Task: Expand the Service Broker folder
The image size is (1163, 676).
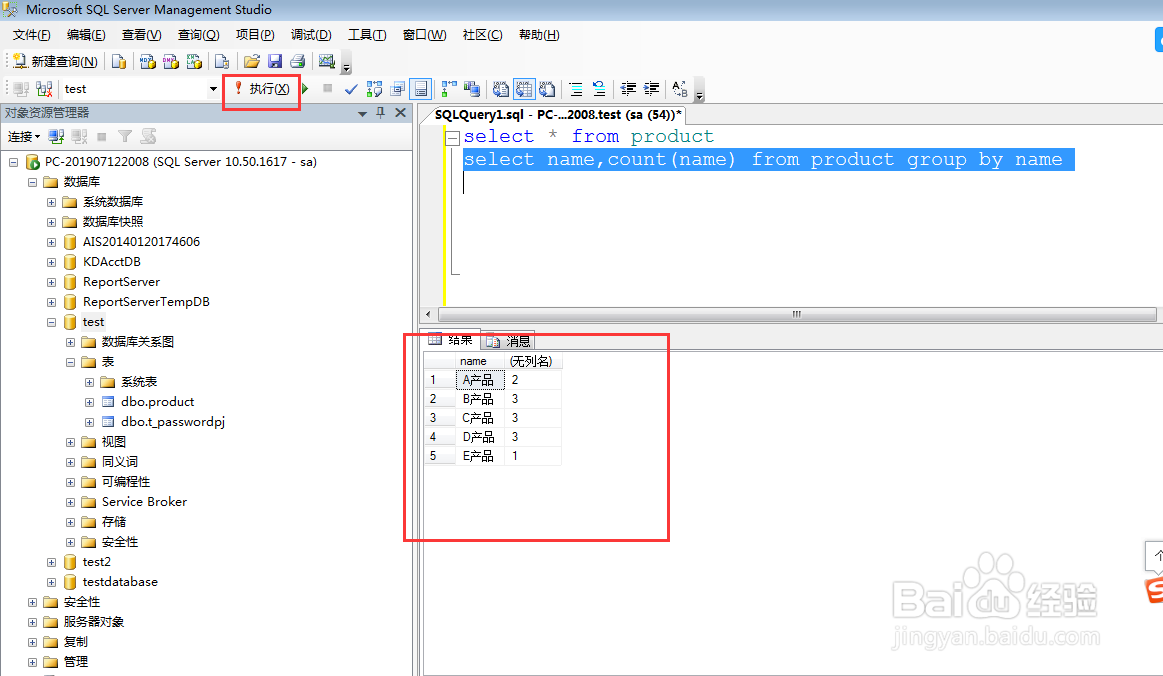Action: click(x=70, y=502)
